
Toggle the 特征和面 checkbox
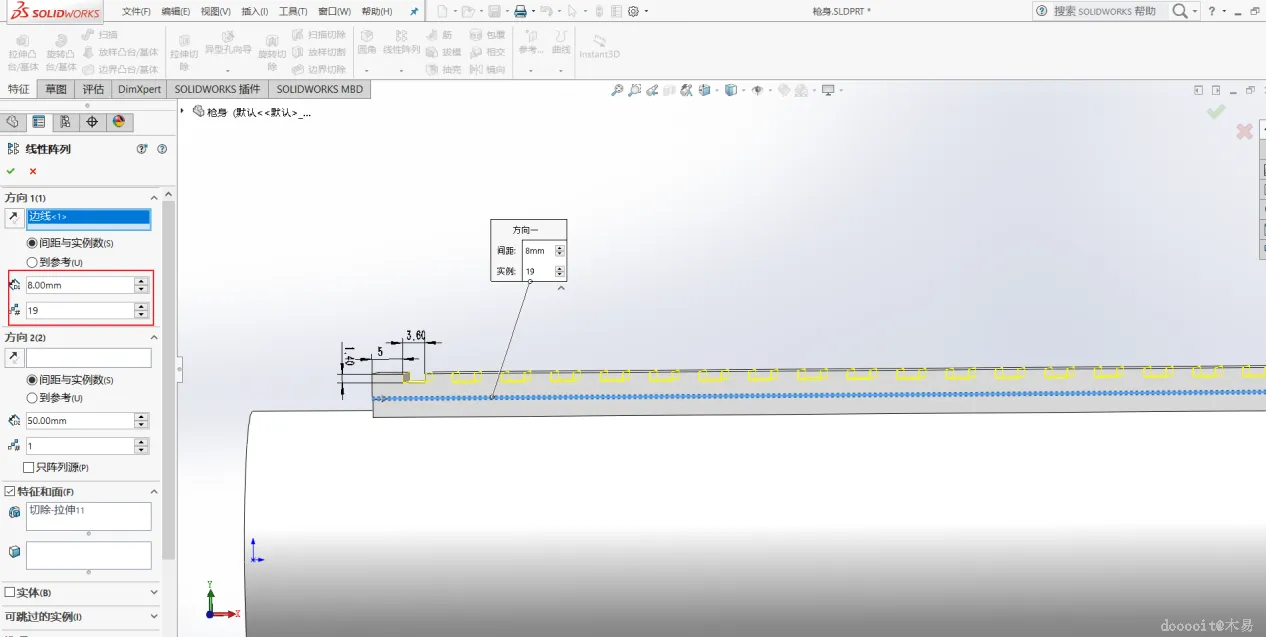(x=10, y=491)
